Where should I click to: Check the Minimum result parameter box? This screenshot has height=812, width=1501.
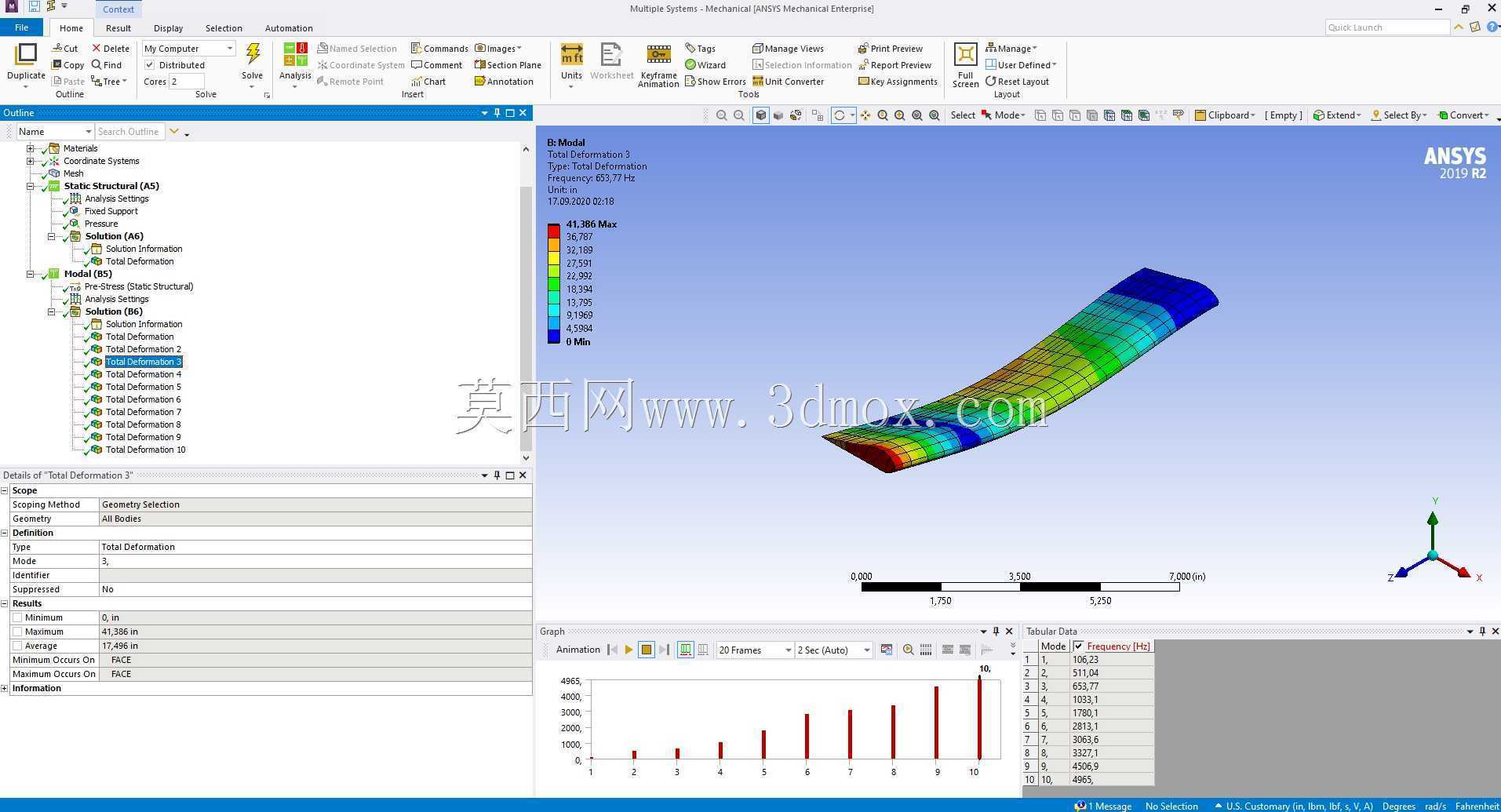coord(17,617)
